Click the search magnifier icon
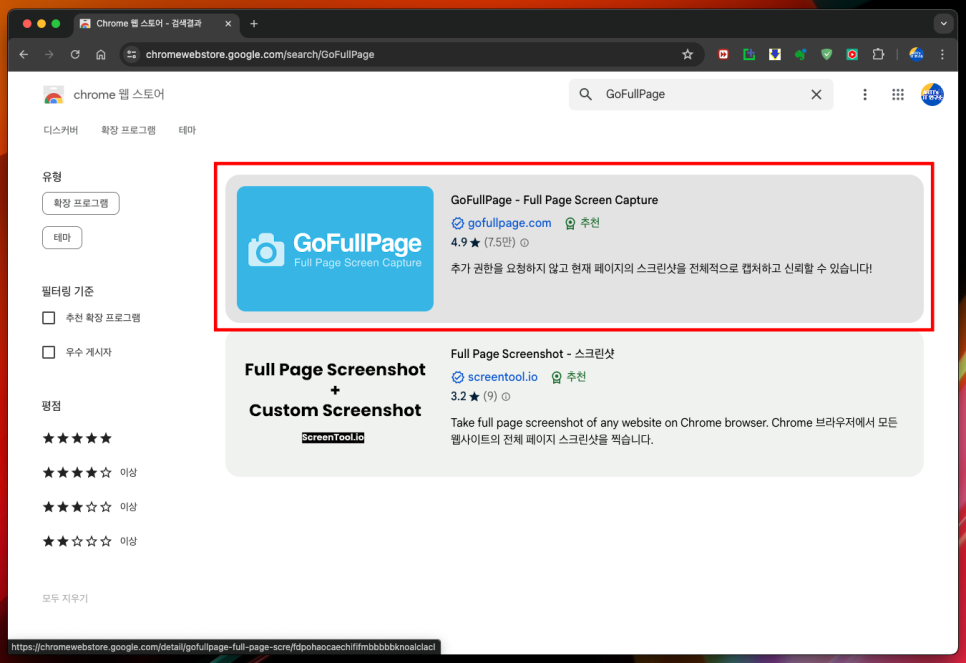The width and height of the screenshot is (966, 663). point(585,94)
